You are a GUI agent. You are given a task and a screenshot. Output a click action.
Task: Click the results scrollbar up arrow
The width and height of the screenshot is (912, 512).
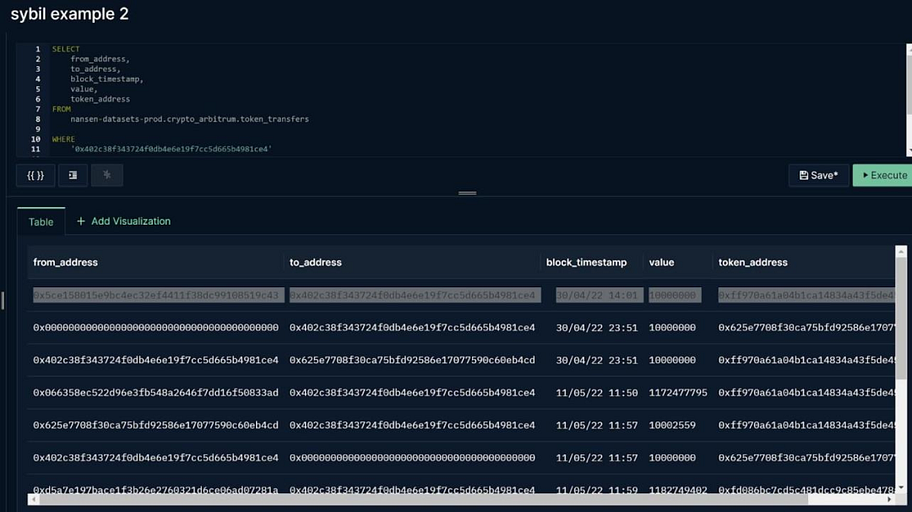(901, 251)
